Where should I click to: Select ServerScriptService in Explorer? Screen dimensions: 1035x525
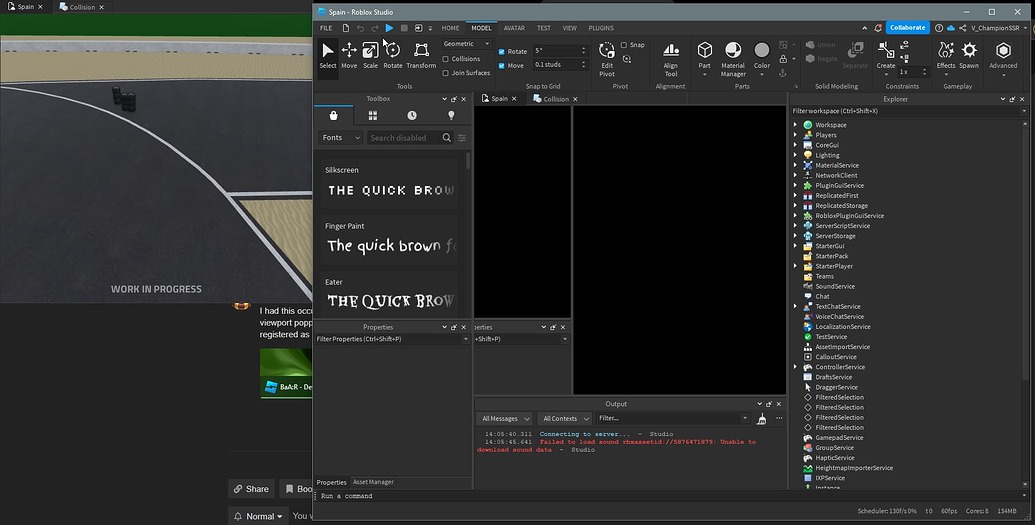pos(842,226)
